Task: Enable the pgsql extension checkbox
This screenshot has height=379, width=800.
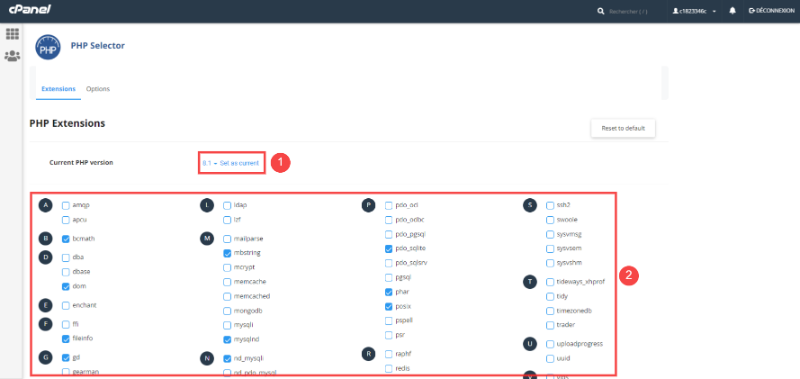Action: coord(389,278)
